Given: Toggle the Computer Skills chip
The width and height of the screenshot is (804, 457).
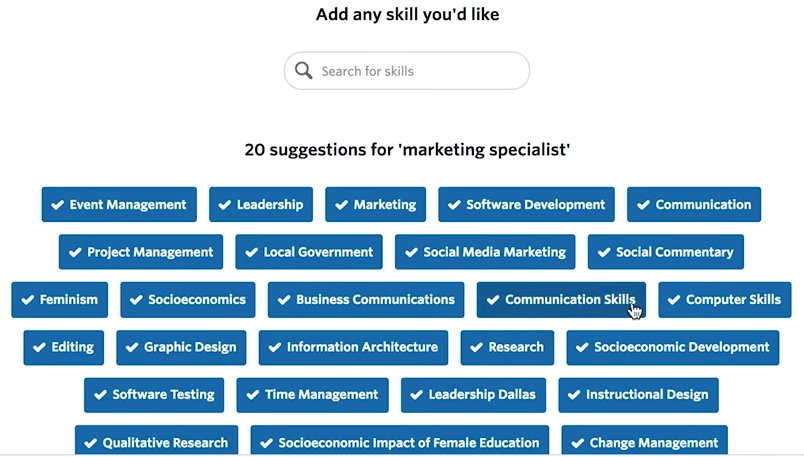Looking at the screenshot, I should [724, 300].
